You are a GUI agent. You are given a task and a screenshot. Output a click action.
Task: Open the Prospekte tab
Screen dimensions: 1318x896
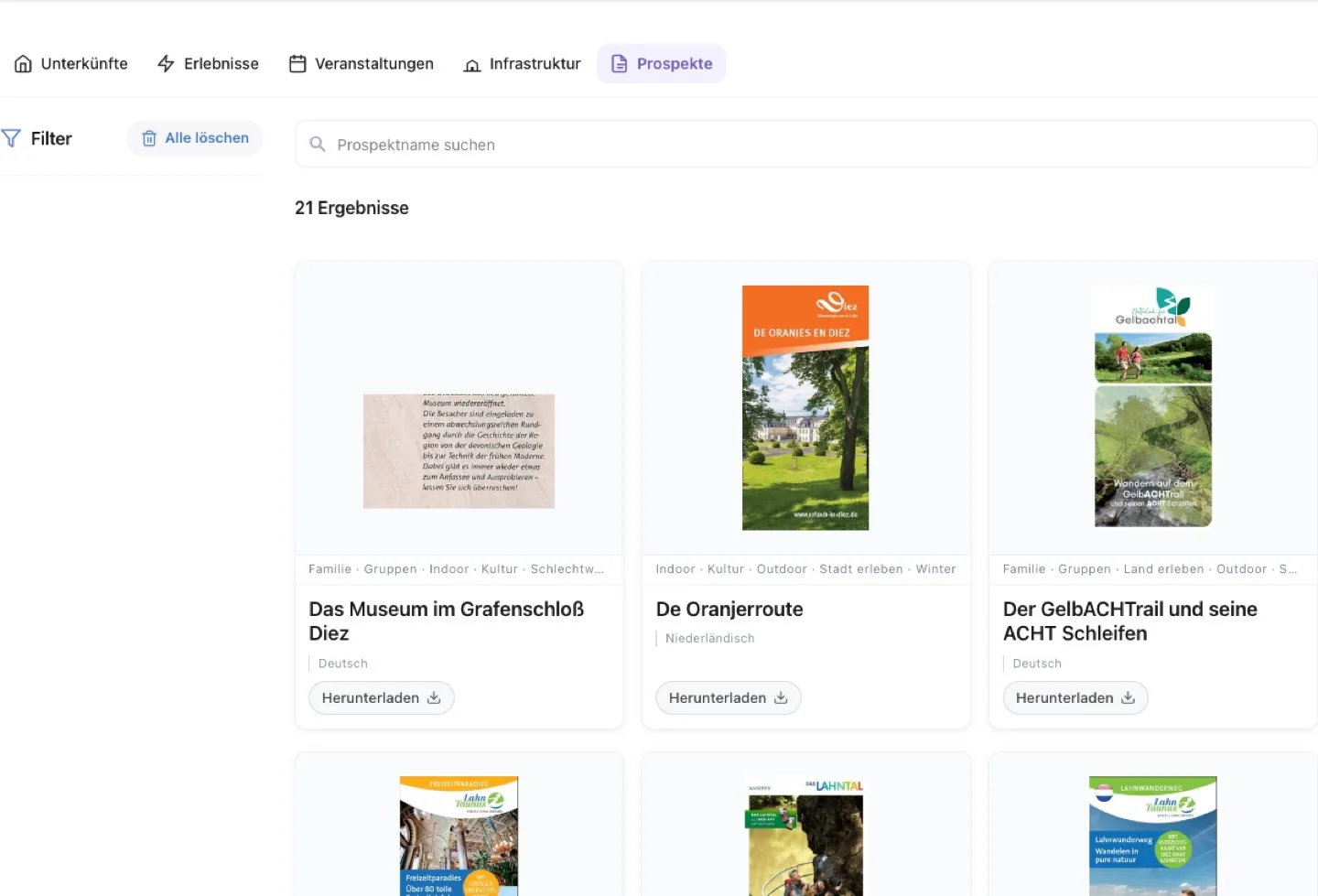[661, 64]
